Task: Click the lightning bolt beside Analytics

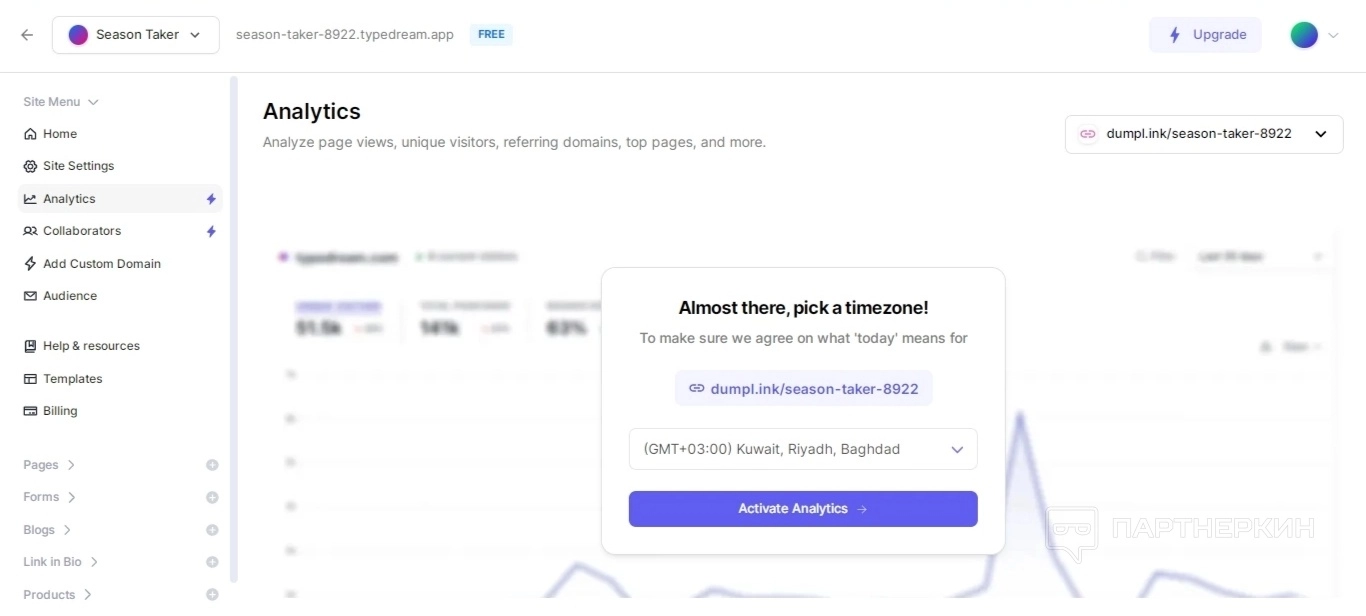Action: coord(211,199)
